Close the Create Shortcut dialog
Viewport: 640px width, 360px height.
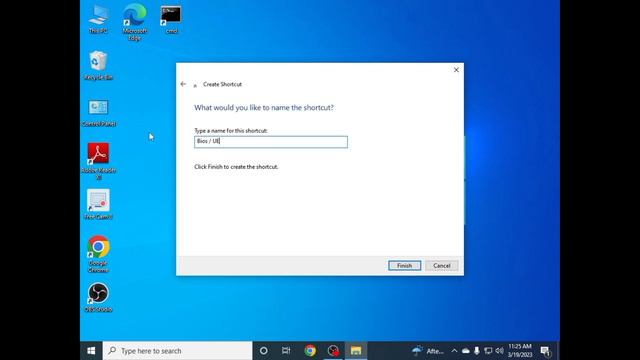(456, 70)
